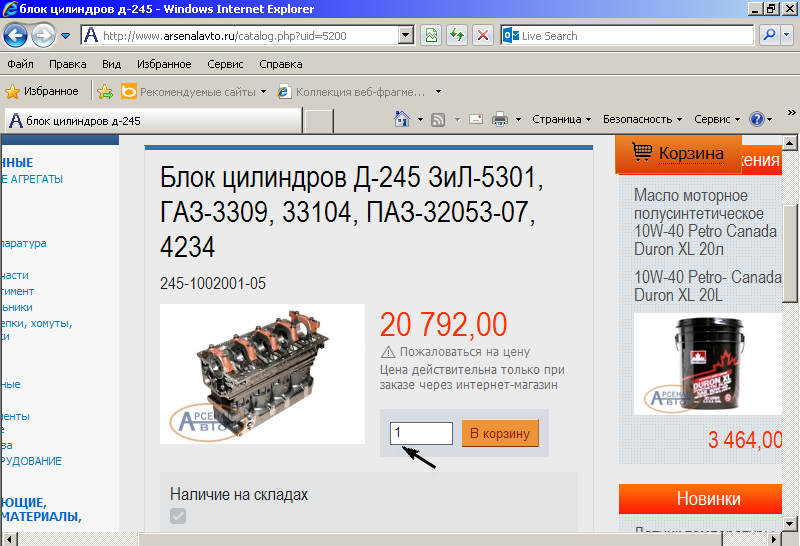This screenshot has height=546, width=800.
Task: Click the Duron XL oil bucket image
Action: coord(708,364)
